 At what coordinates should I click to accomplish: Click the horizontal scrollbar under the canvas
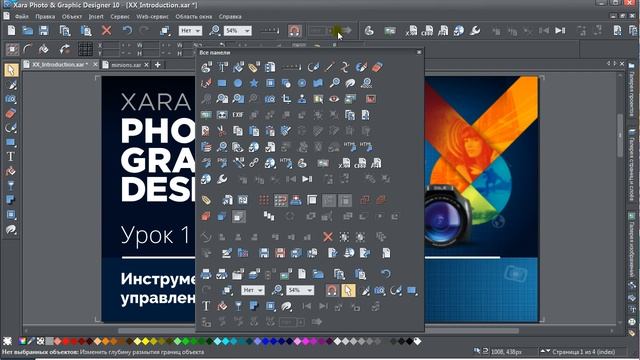coord(318,331)
